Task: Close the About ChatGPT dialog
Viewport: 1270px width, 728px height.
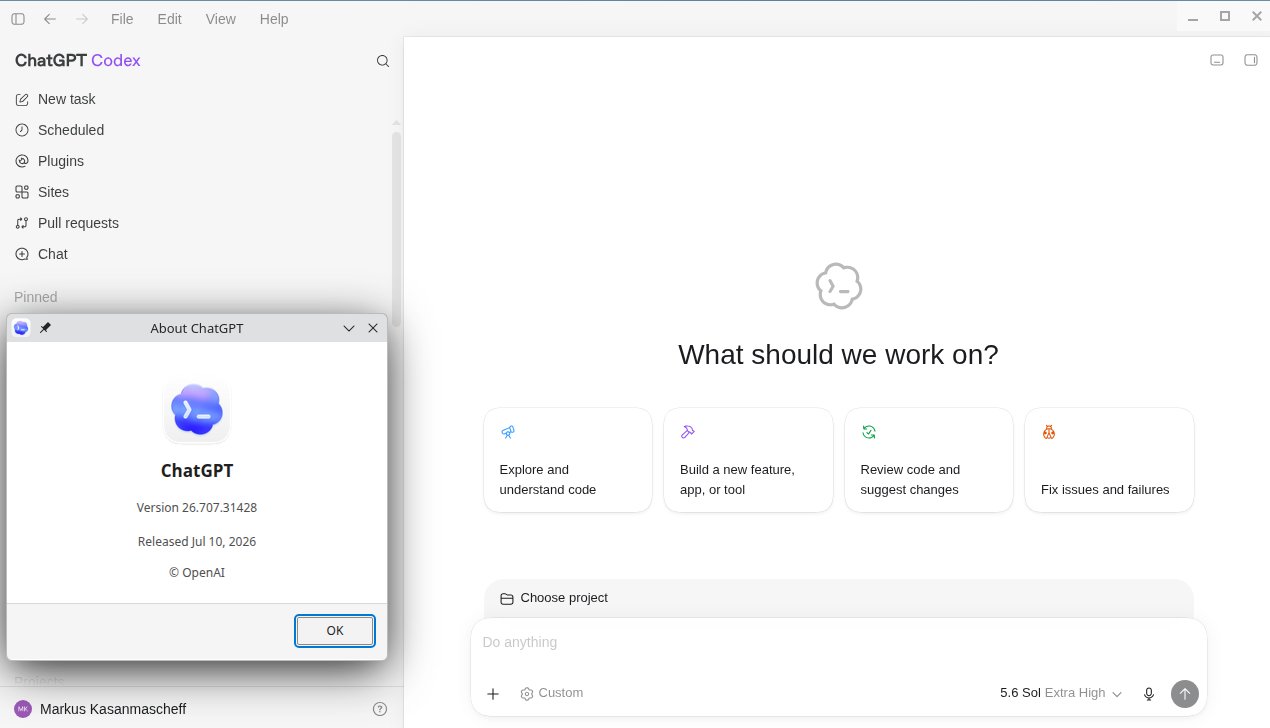Action: [373, 328]
